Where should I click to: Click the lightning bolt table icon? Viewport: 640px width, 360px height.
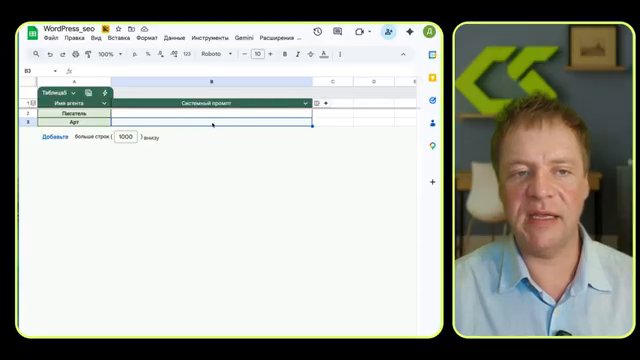coord(105,93)
